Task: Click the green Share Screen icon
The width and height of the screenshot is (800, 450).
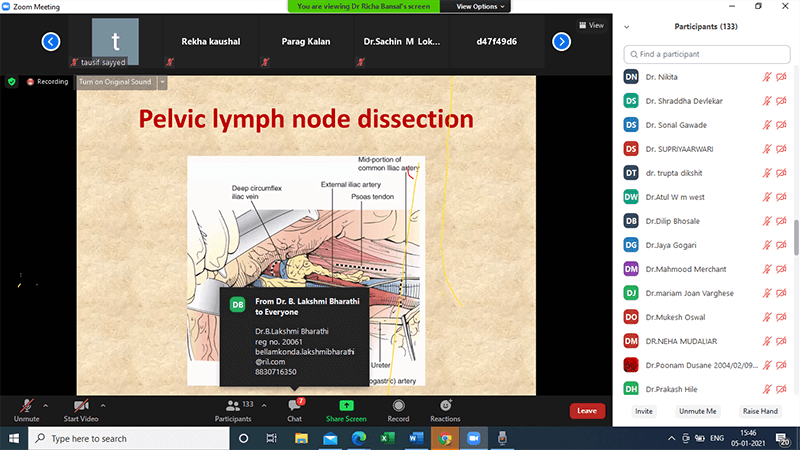Action: [346, 406]
